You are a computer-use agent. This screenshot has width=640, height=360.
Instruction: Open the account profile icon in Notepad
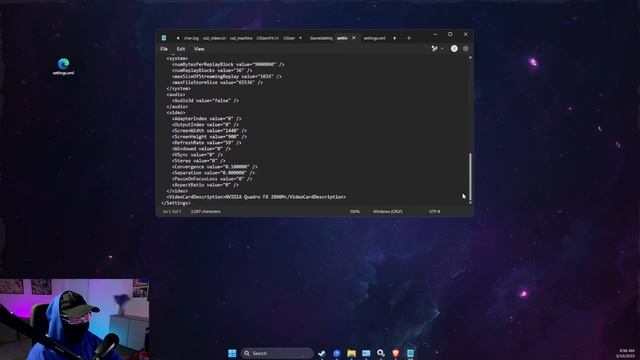tap(454, 49)
